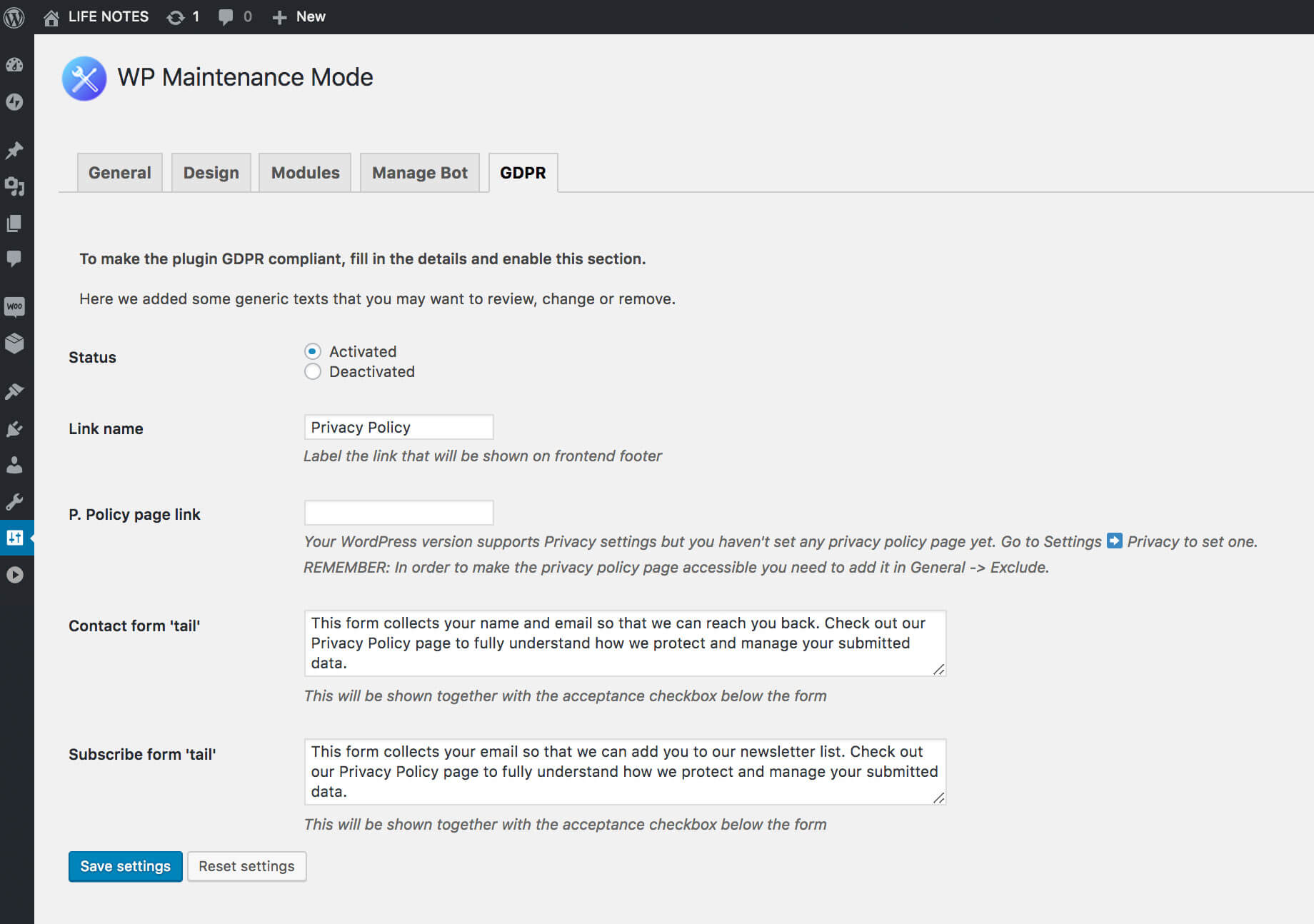Screen dimensions: 1314x924
Task: Click the "Subscribe form 'tail'" label
Action: pos(142,754)
